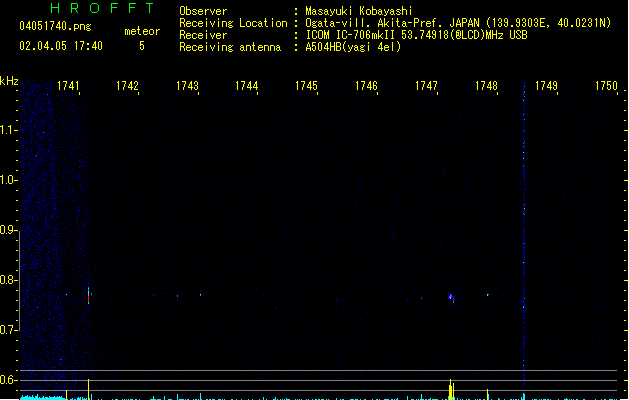This screenshot has width=629, height=400.
Task: Click the 1.1 kHz frequency label
Action: click(x=7, y=130)
